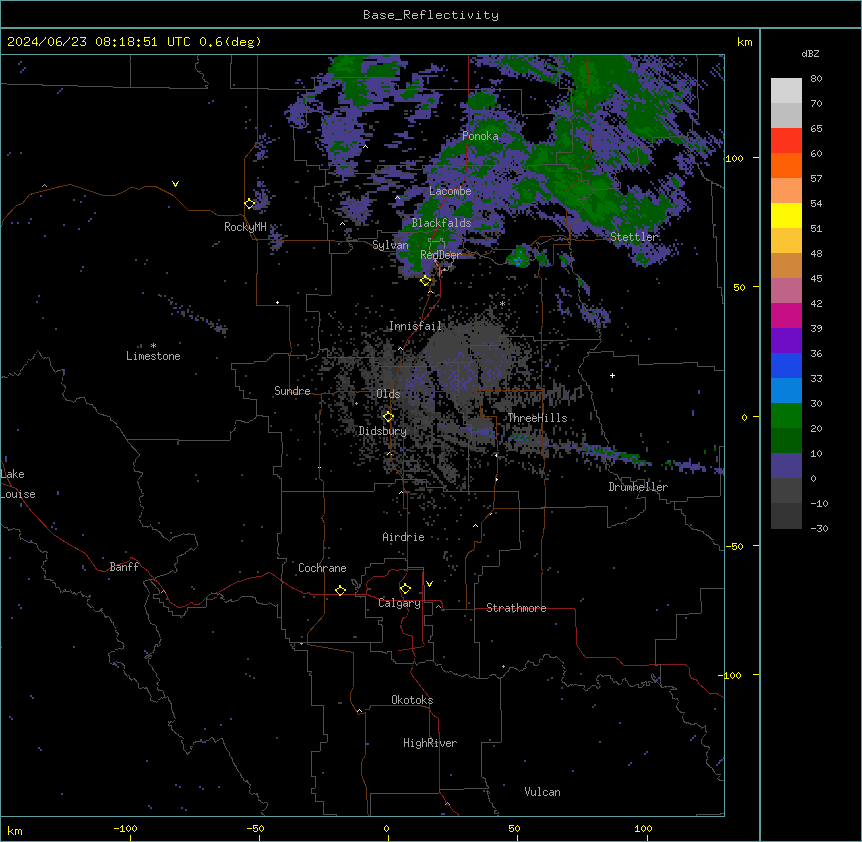Viewport: 862px width, 842px height.
Task: Click the -50 tick on the right axis
Action: pos(734,546)
